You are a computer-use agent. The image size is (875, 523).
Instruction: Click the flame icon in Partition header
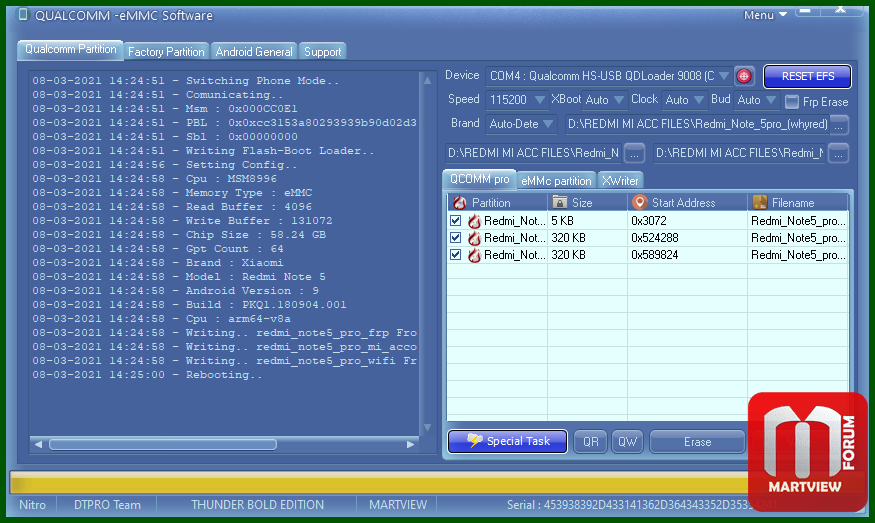click(460, 203)
